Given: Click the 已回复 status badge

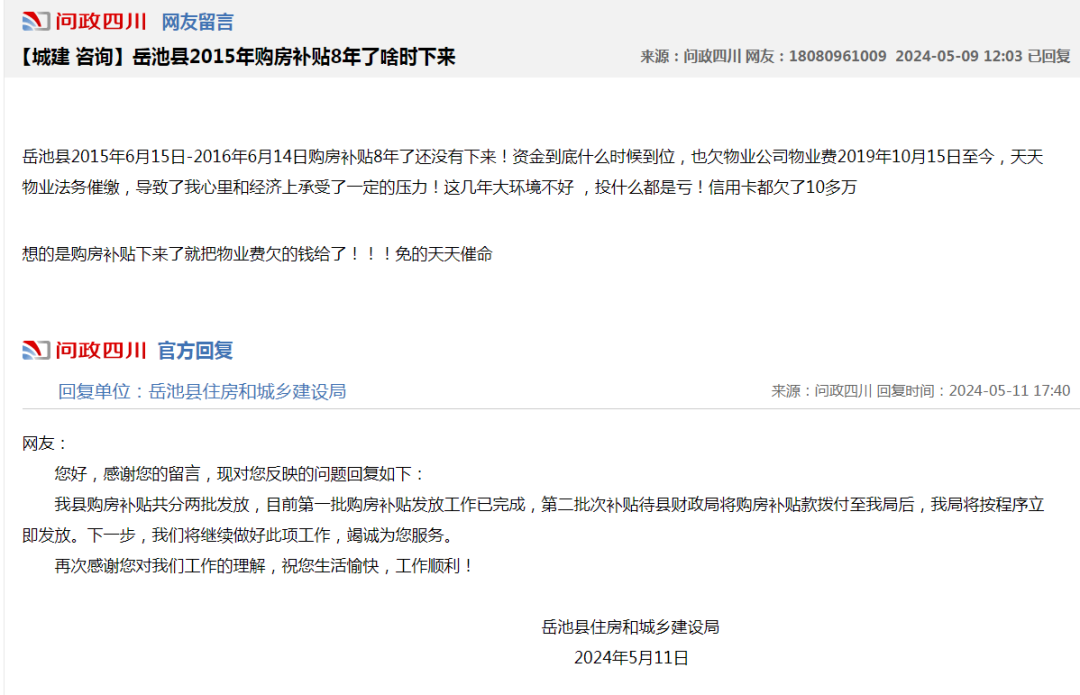Looking at the screenshot, I should [x=1049, y=58].
